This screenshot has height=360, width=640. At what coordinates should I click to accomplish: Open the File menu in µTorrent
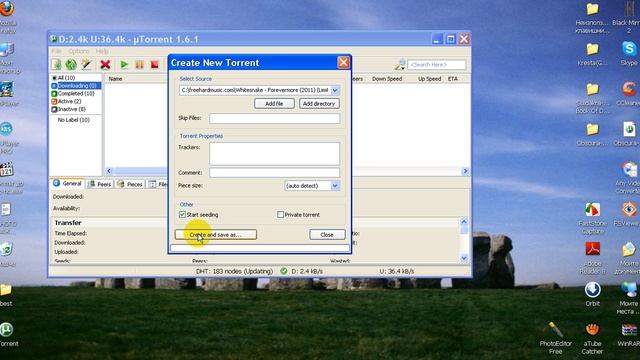(x=56, y=51)
